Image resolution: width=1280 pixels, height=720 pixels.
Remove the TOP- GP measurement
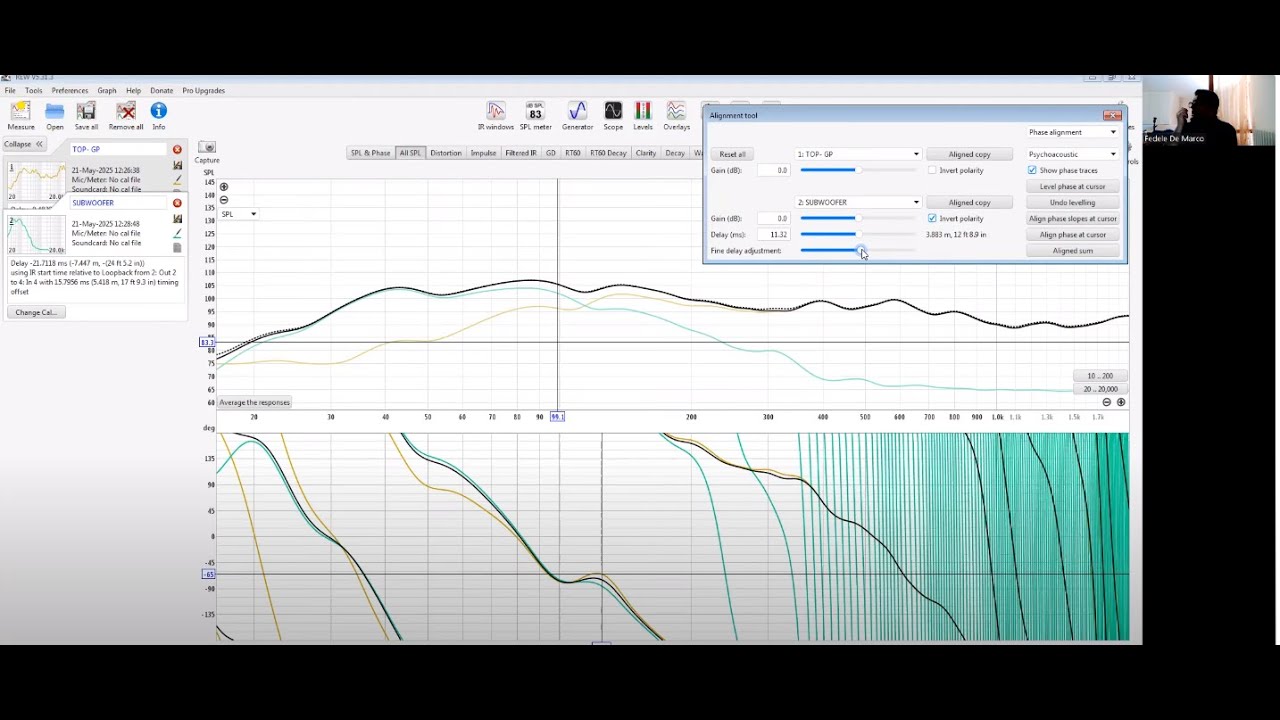pos(177,149)
